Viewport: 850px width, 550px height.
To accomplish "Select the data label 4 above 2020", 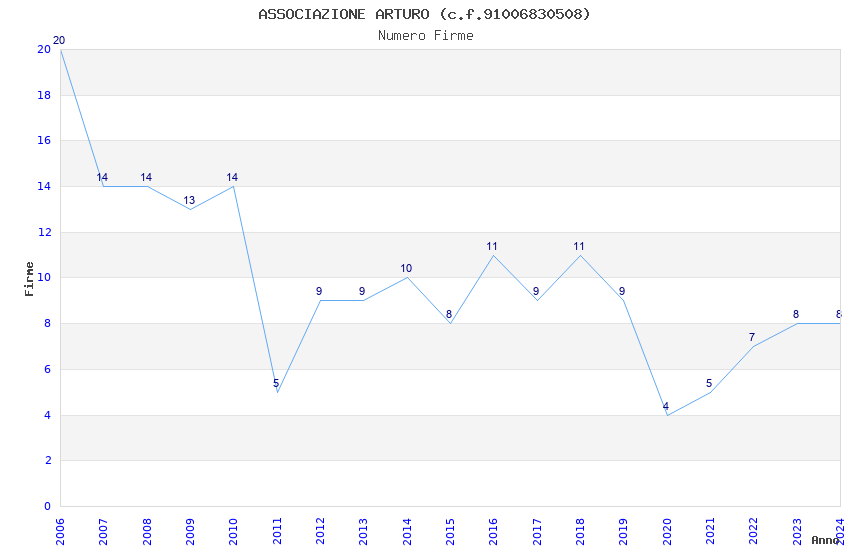I will click(x=666, y=406).
